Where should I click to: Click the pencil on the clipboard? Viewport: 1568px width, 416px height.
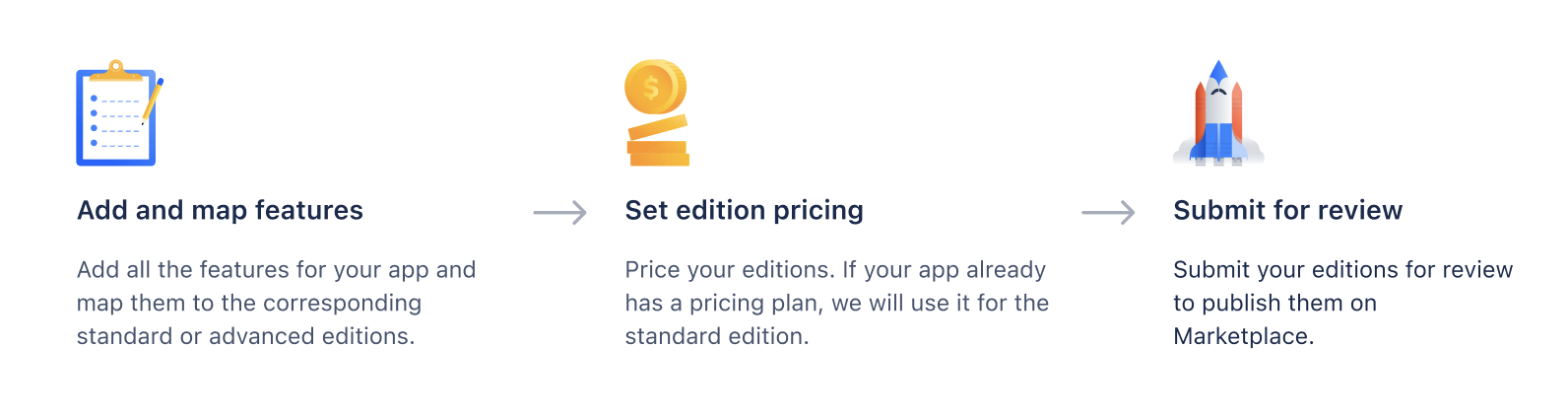click(153, 100)
